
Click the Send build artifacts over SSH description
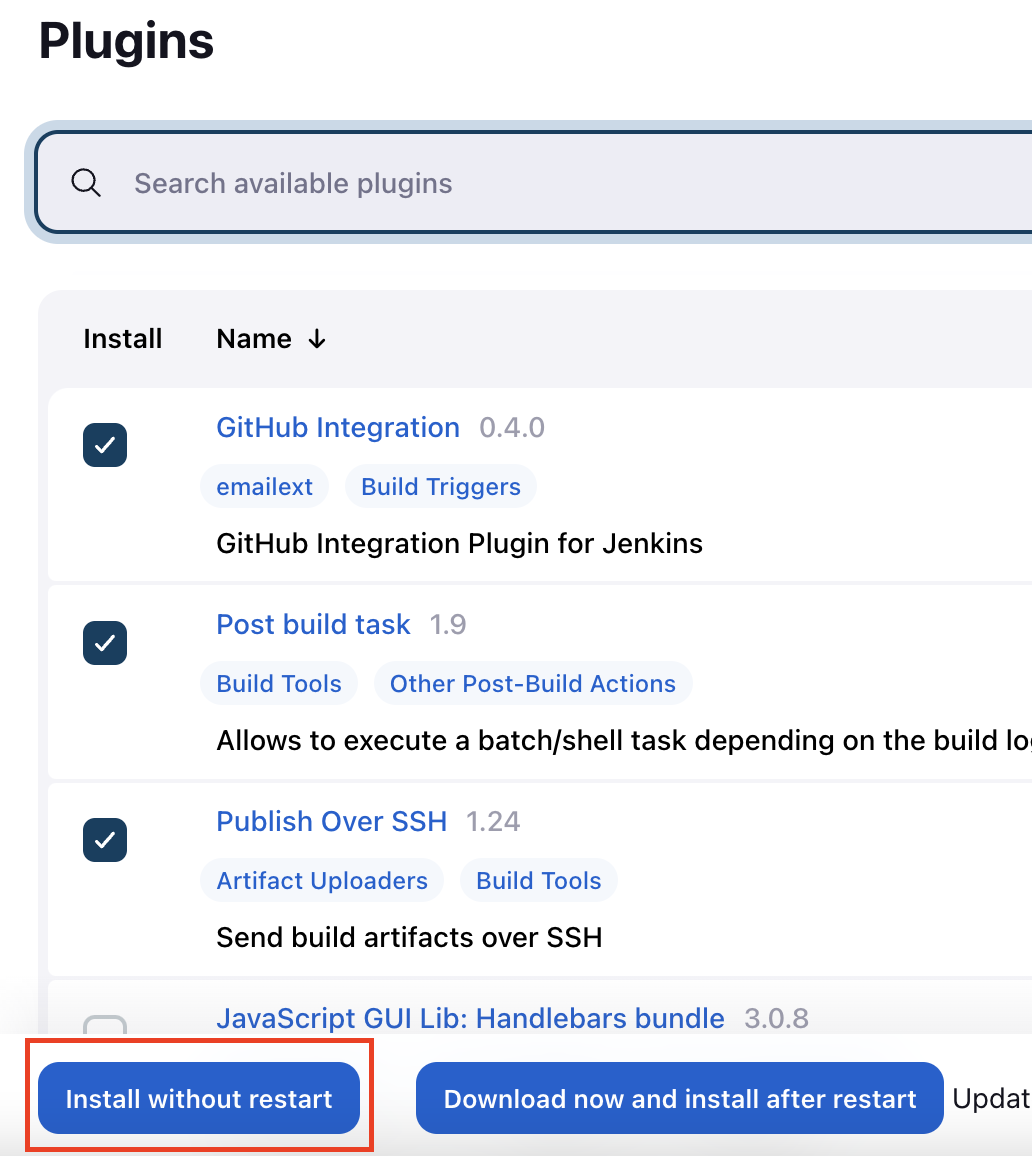coord(409,937)
